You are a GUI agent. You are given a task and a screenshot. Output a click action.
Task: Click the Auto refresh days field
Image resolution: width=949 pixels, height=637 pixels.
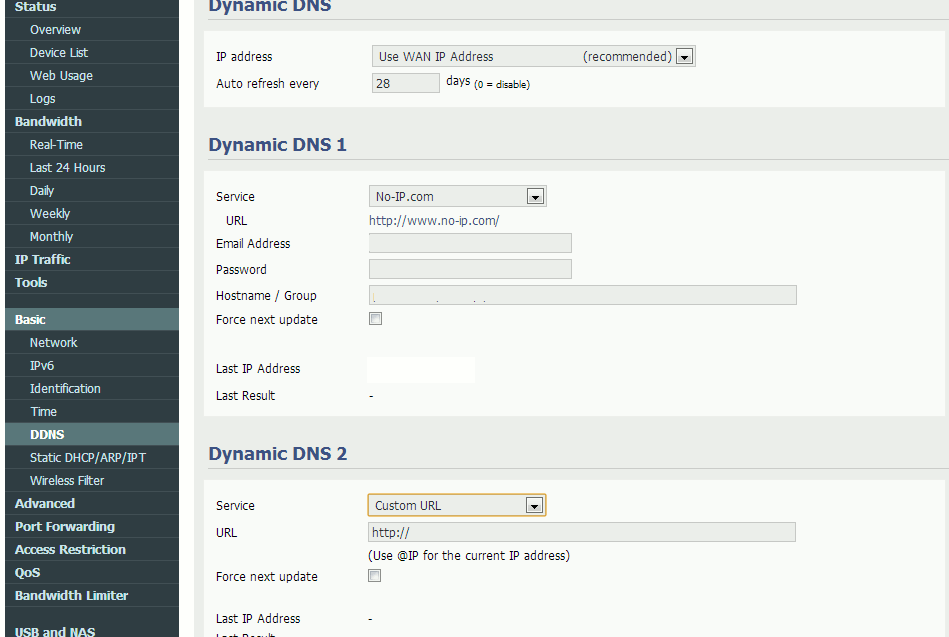(x=405, y=84)
